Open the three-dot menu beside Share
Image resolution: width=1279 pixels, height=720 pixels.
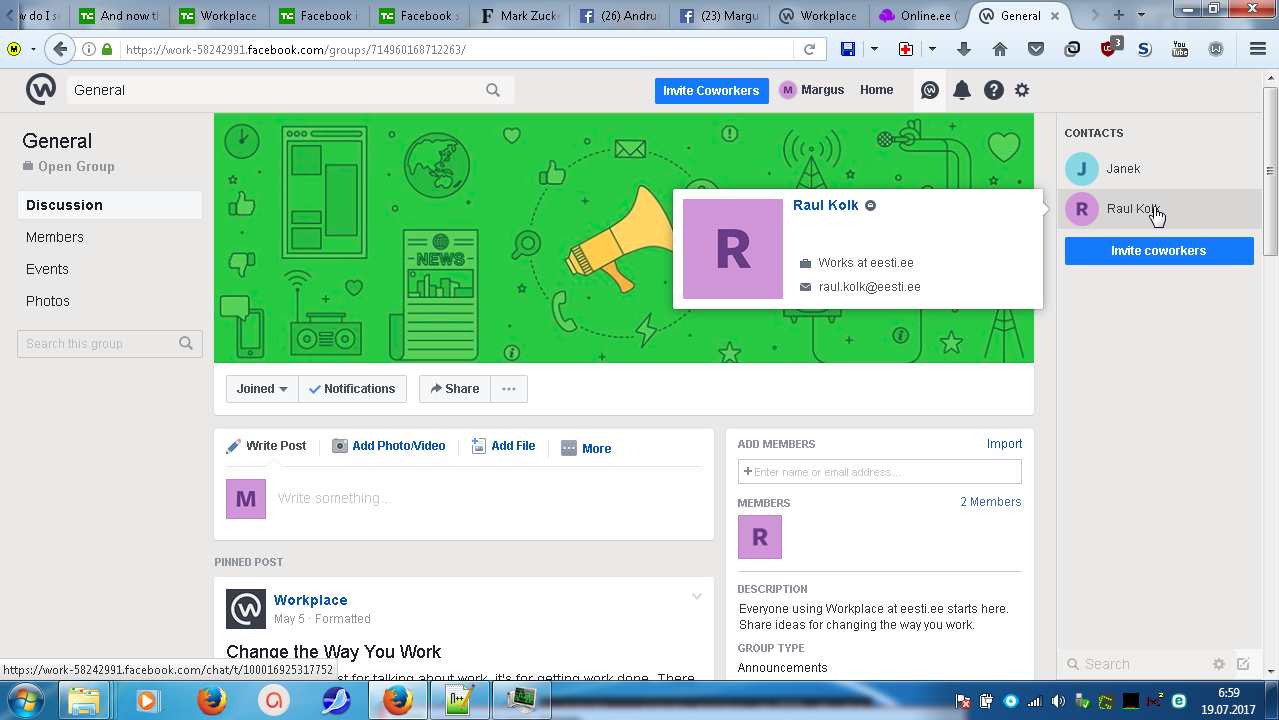[x=509, y=389]
